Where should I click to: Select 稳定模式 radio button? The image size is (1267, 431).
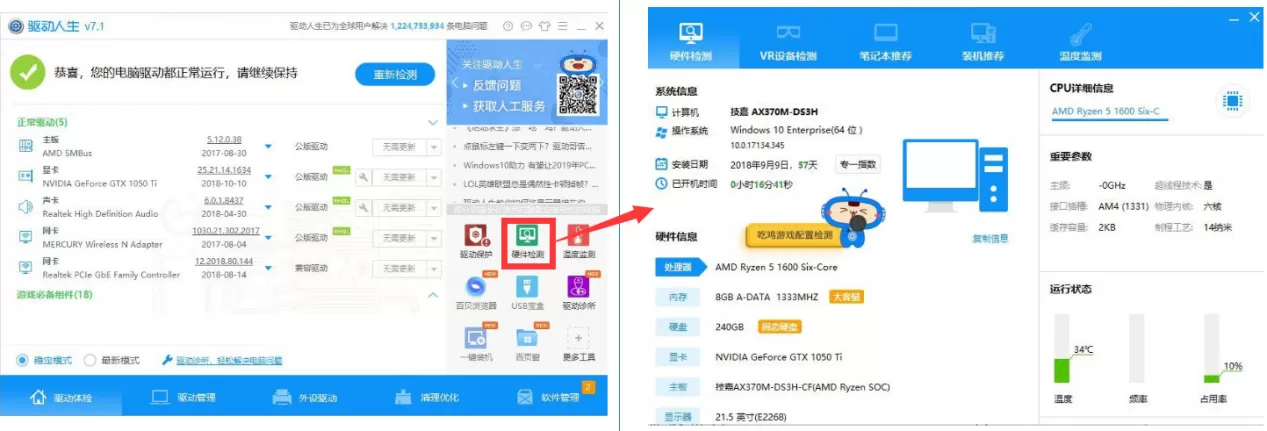tap(22, 360)
